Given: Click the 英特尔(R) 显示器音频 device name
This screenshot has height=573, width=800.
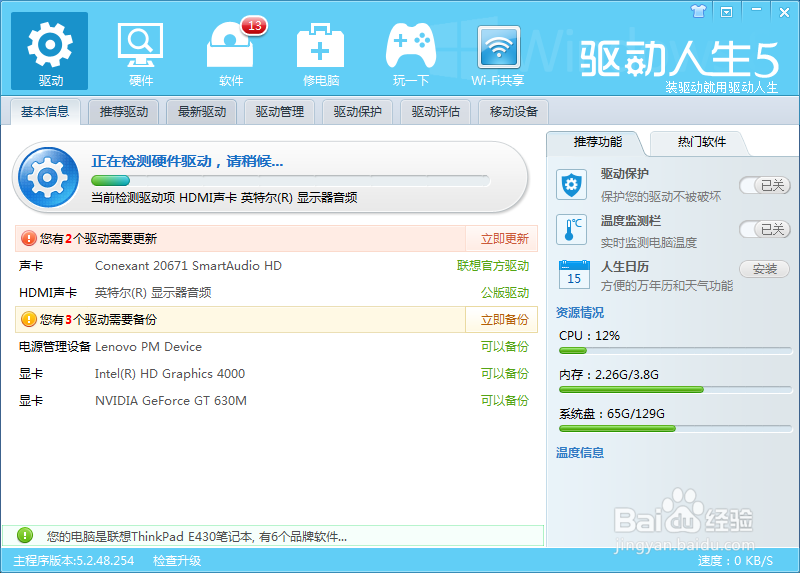Looking at the screenshot, I should coord(153,293).
